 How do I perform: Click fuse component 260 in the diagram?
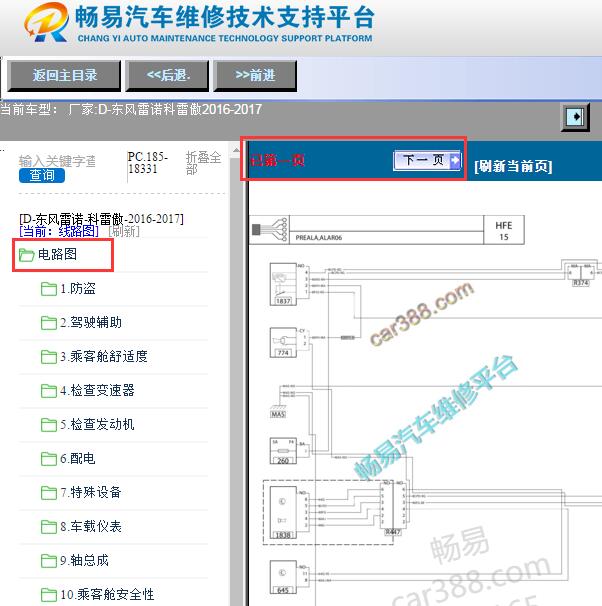(283, 451)
